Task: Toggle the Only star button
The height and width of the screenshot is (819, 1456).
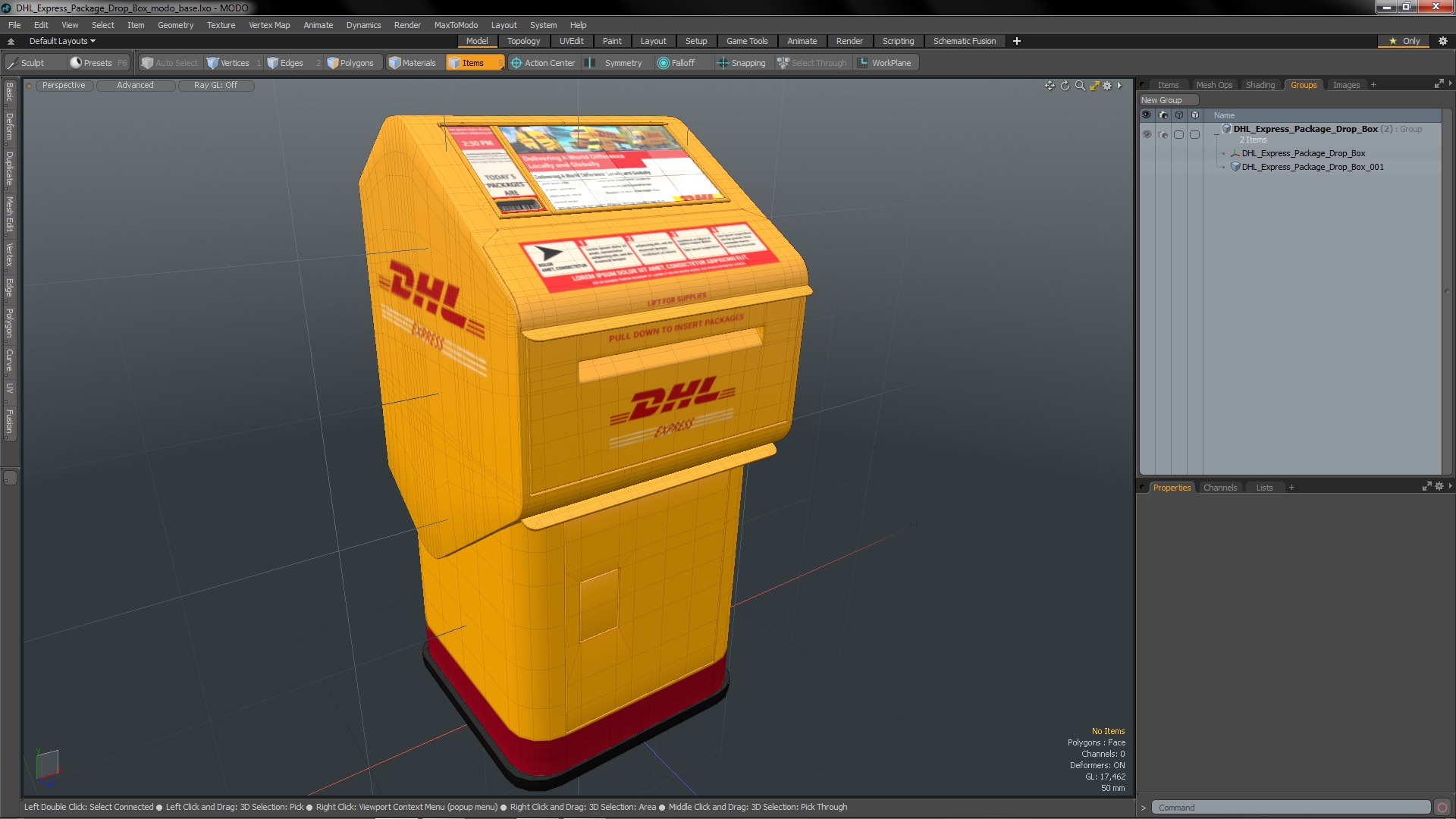Action: click(x=1404, y=41)
